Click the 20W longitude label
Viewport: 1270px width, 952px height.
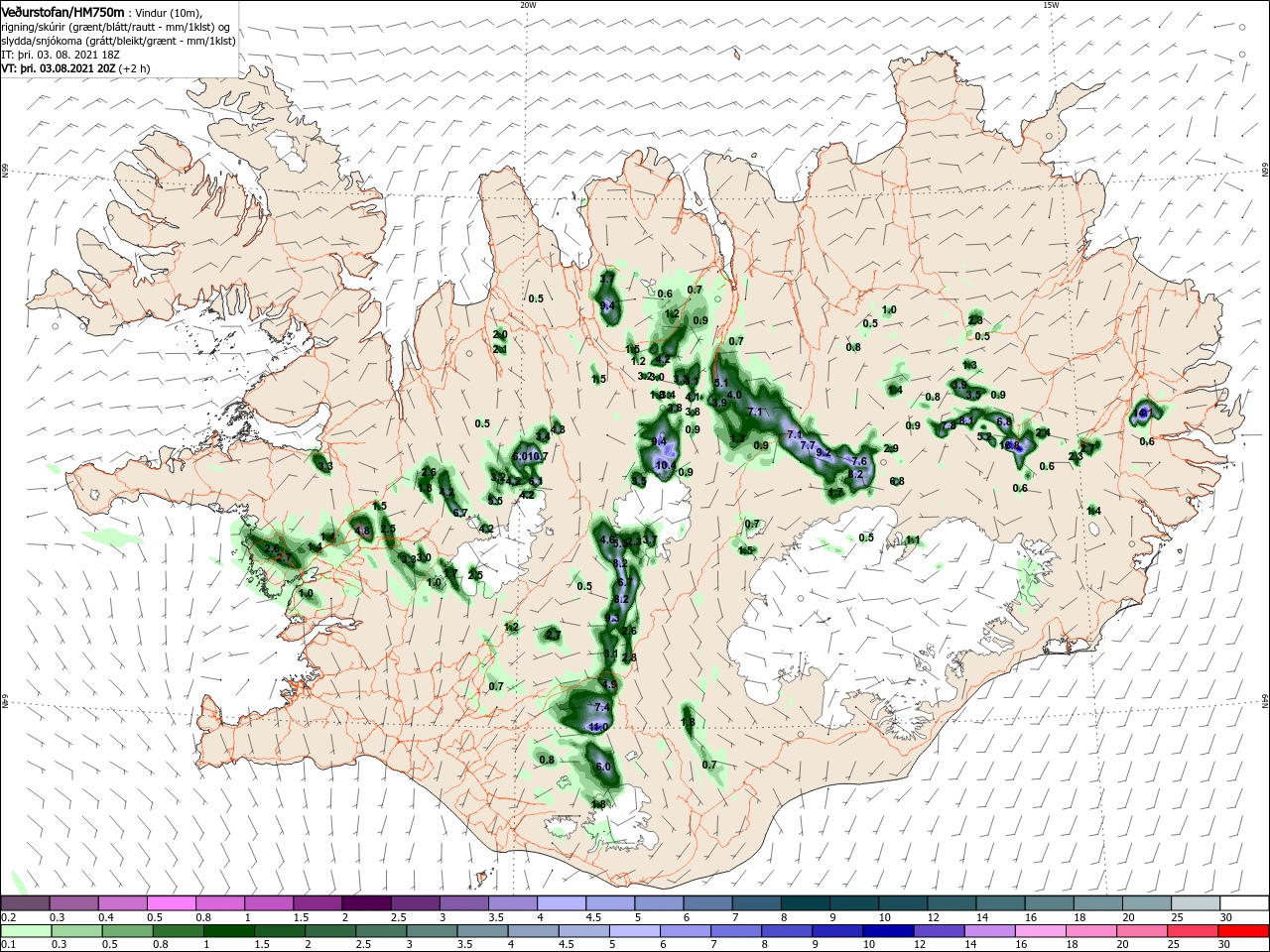pyautogui.click(x=528, y=5)
